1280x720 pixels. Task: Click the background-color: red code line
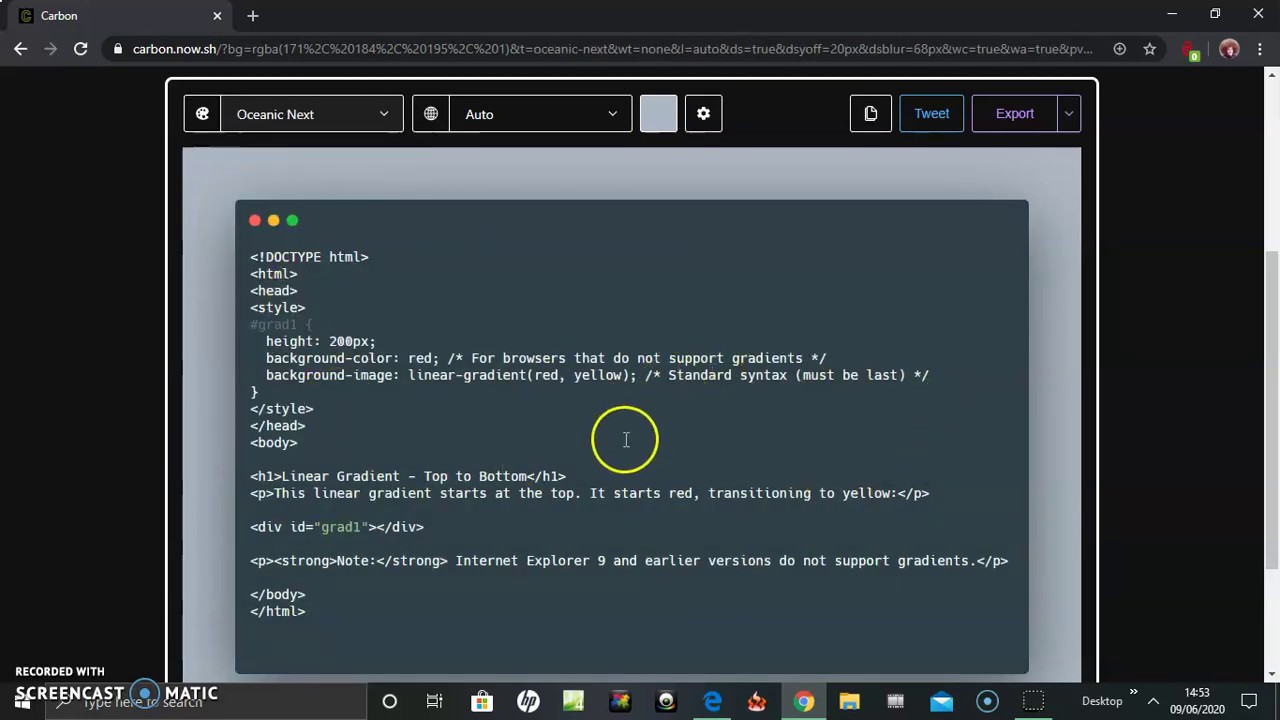tap(546, 358)
